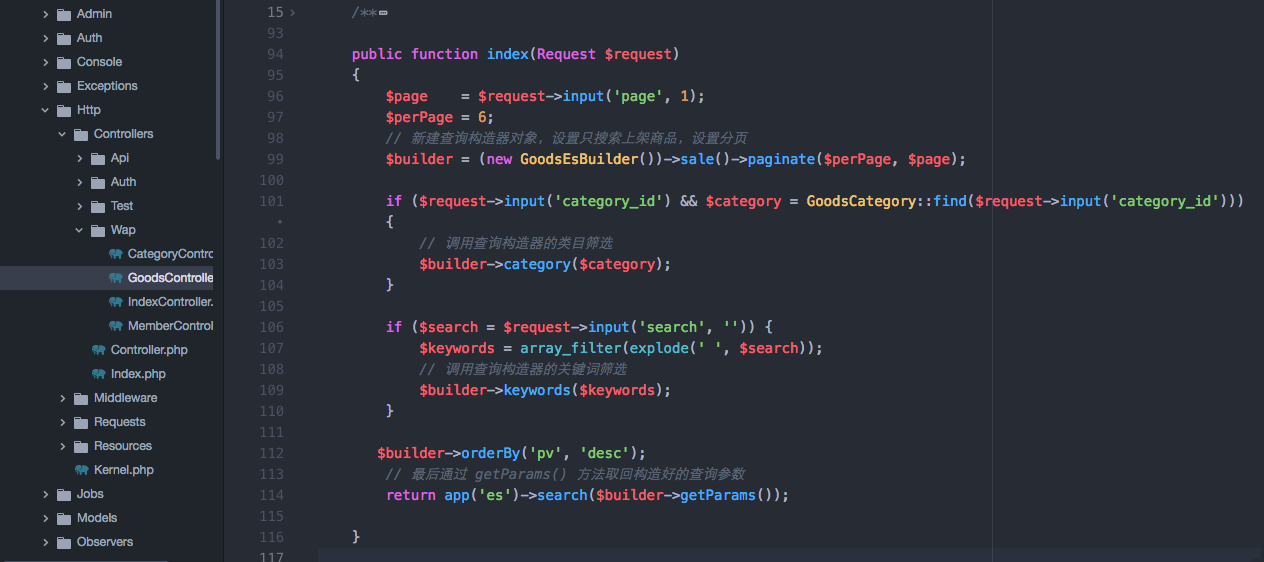Viewport: 1264px width, 562px height.
Task: Click the index function name on line 94
Action: (x=507, y=54)
